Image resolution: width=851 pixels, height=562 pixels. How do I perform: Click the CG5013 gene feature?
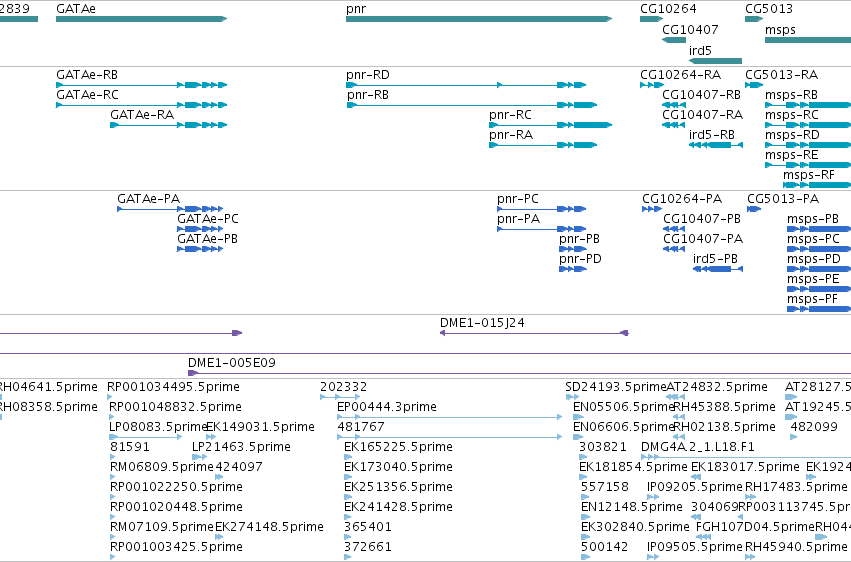click(754, 19)
